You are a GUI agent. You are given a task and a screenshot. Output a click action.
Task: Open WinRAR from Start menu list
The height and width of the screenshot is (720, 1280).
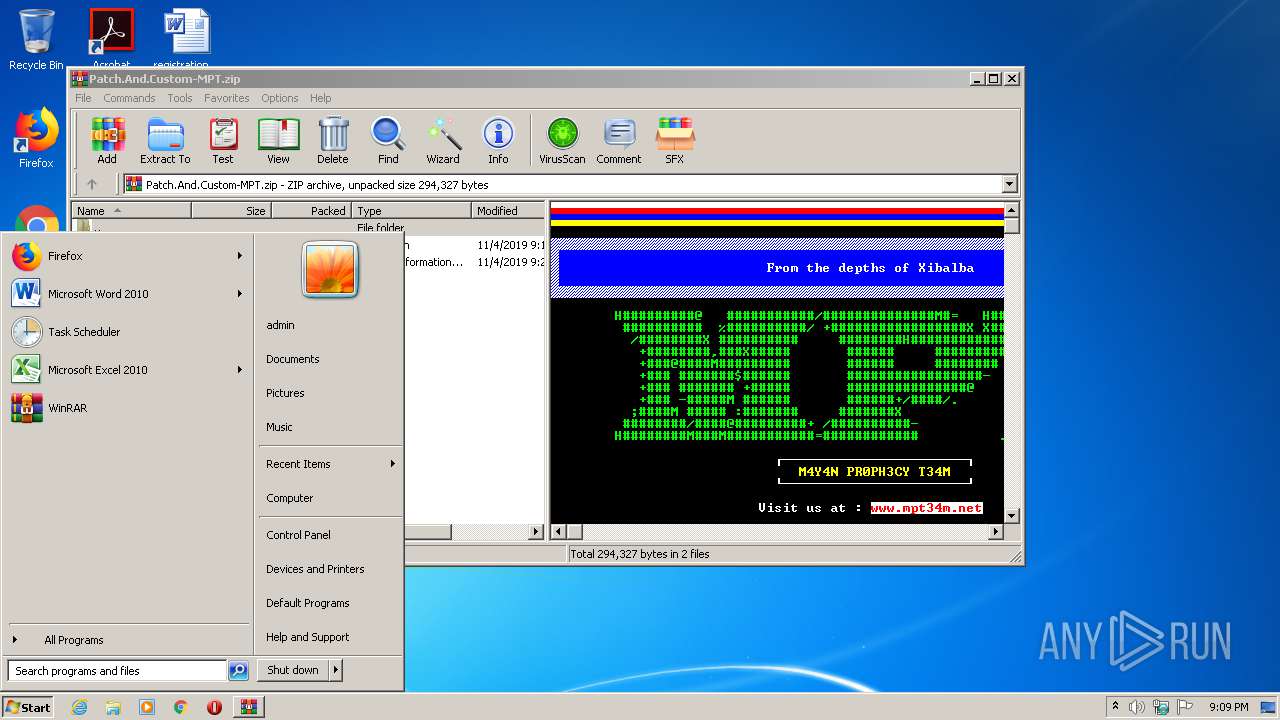(127, 408)
